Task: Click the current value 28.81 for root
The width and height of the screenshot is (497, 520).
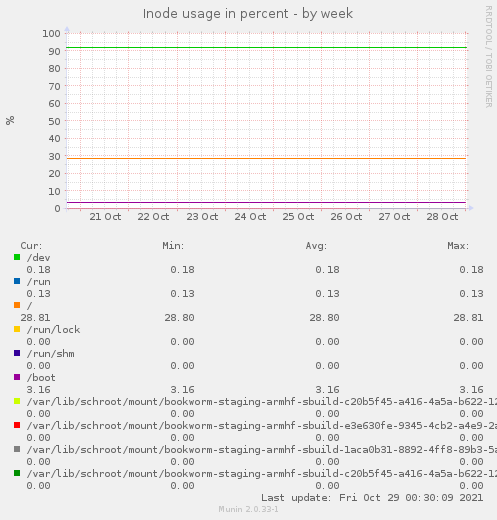Action: pos(35,318)
